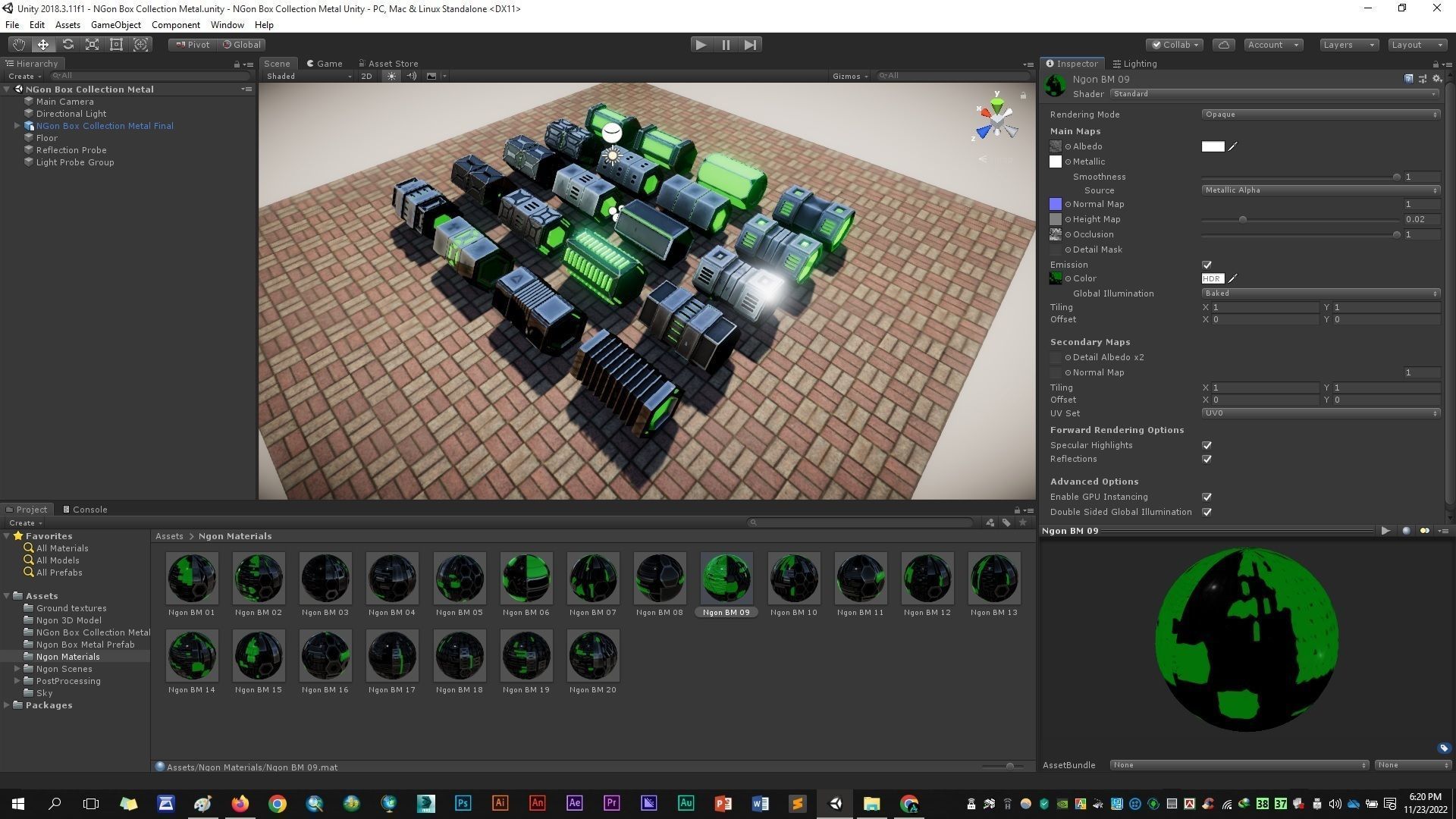Click the Step frame button
The image size is (1456, 819).
(x=750, y=45)
